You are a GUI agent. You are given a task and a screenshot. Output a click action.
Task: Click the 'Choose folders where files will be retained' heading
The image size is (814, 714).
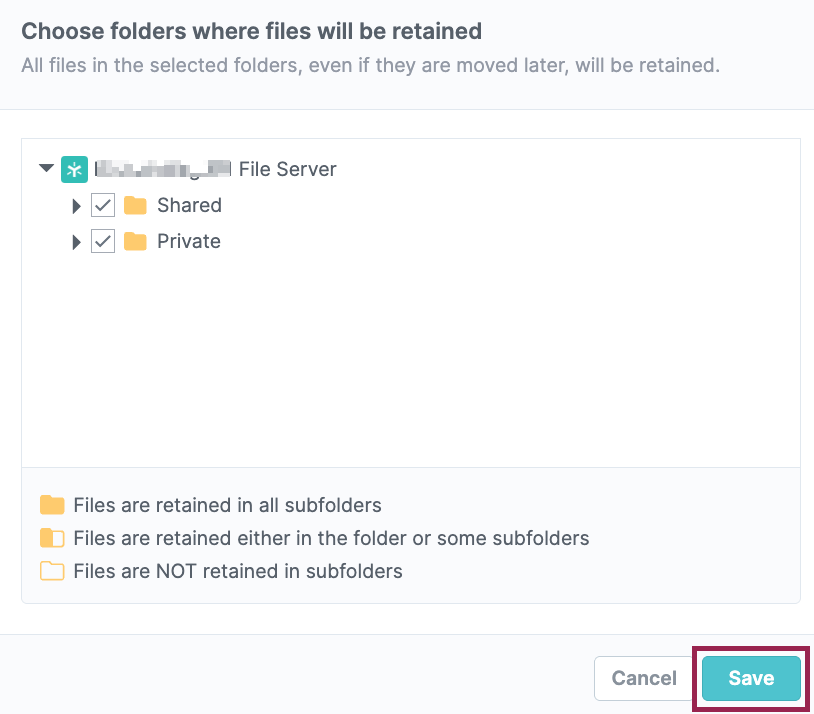tap(252, 31)
